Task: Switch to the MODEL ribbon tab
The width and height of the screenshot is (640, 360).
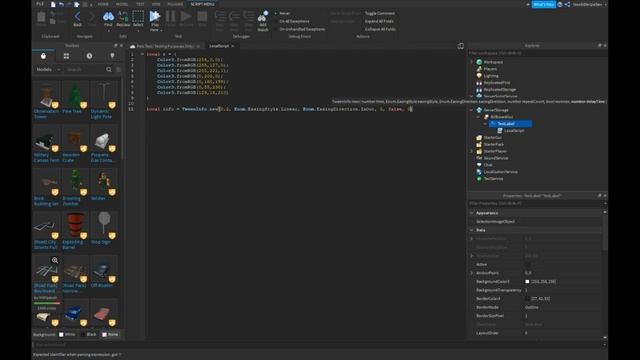Action: pos(122,4)
